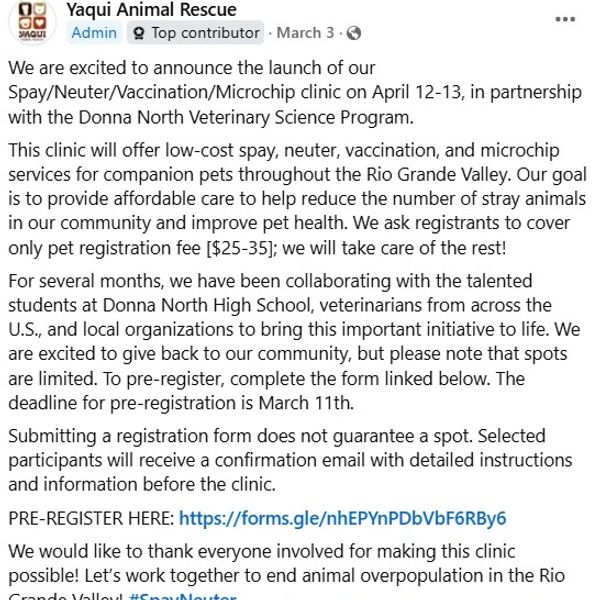Screen dimensions: 600x600
Task: Open the forms.gle pre-registration link
Action: (x=342, y=518)
